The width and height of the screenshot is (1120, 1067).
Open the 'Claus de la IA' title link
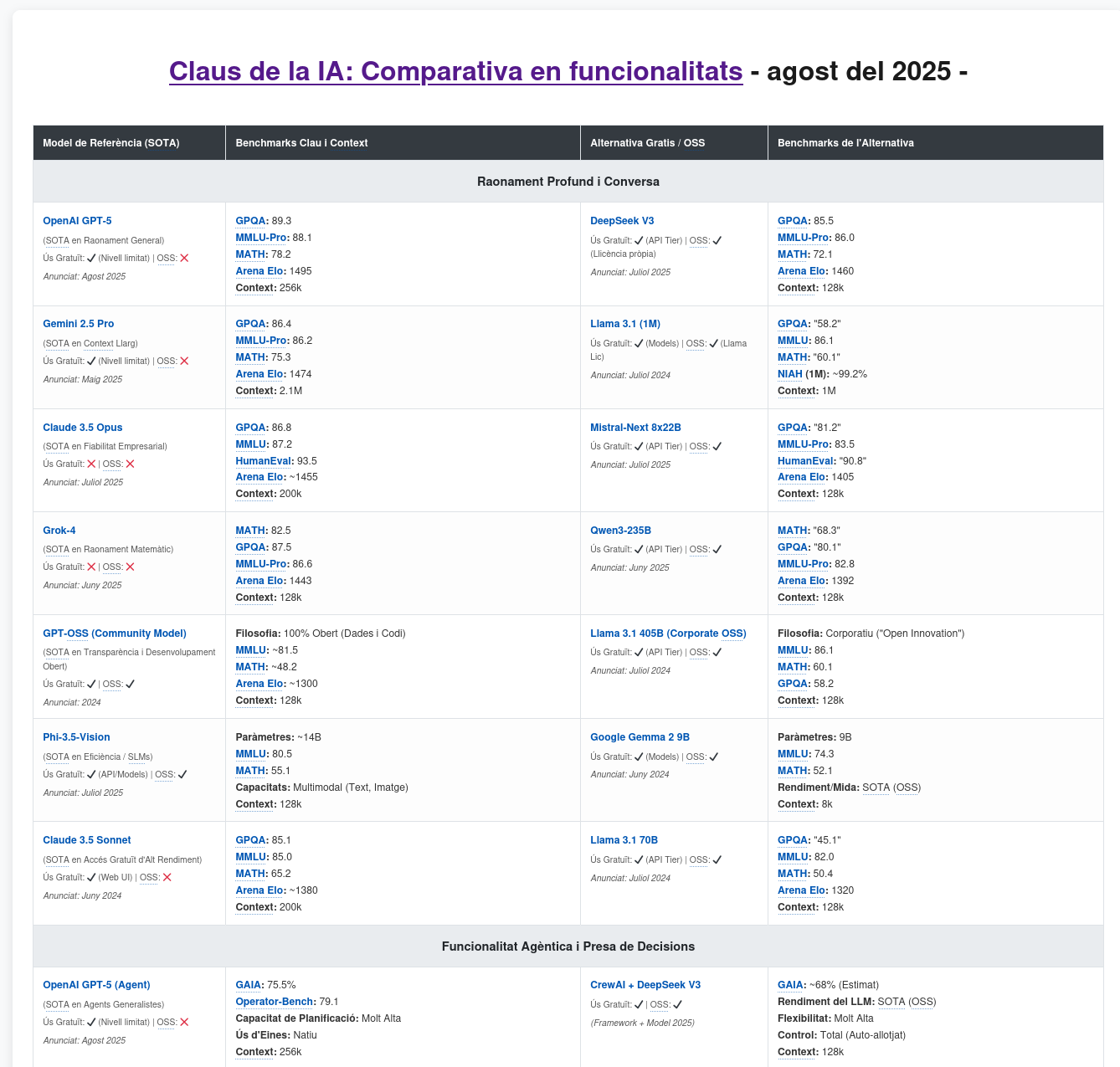[x=455, y=71]
